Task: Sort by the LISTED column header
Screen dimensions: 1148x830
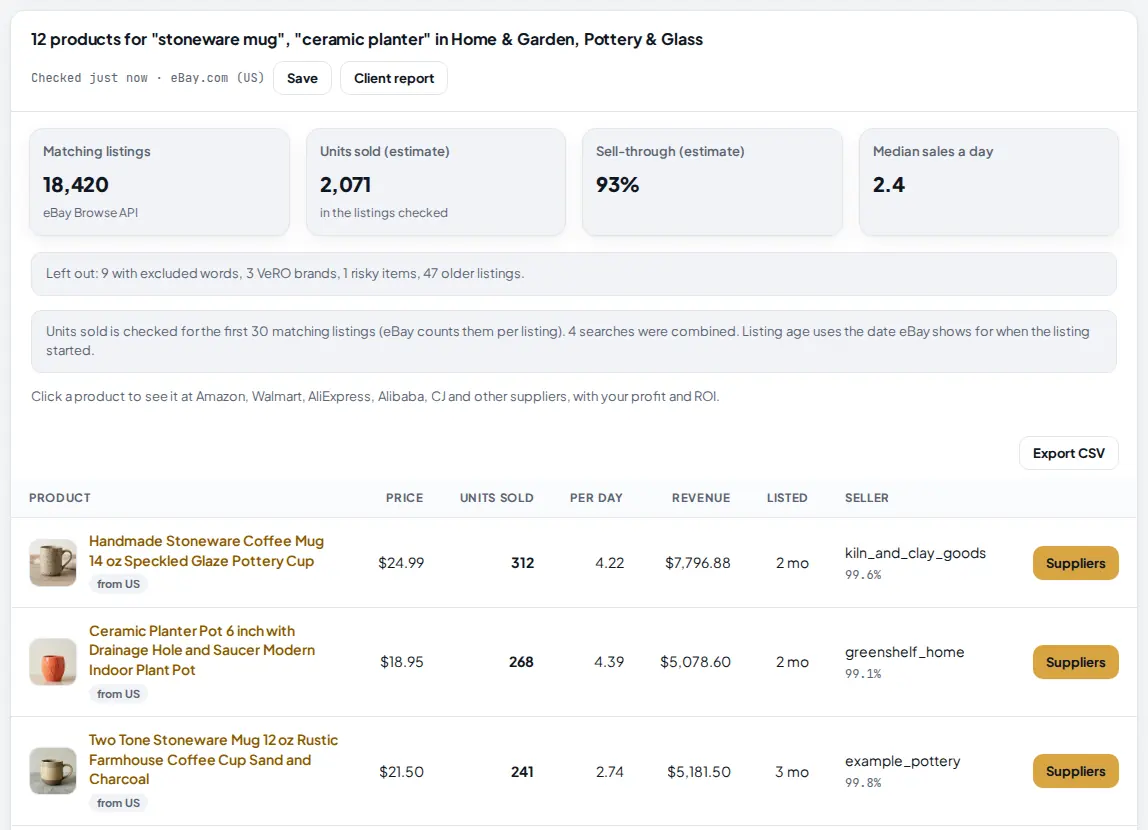Action: click(x=787, y=498)
